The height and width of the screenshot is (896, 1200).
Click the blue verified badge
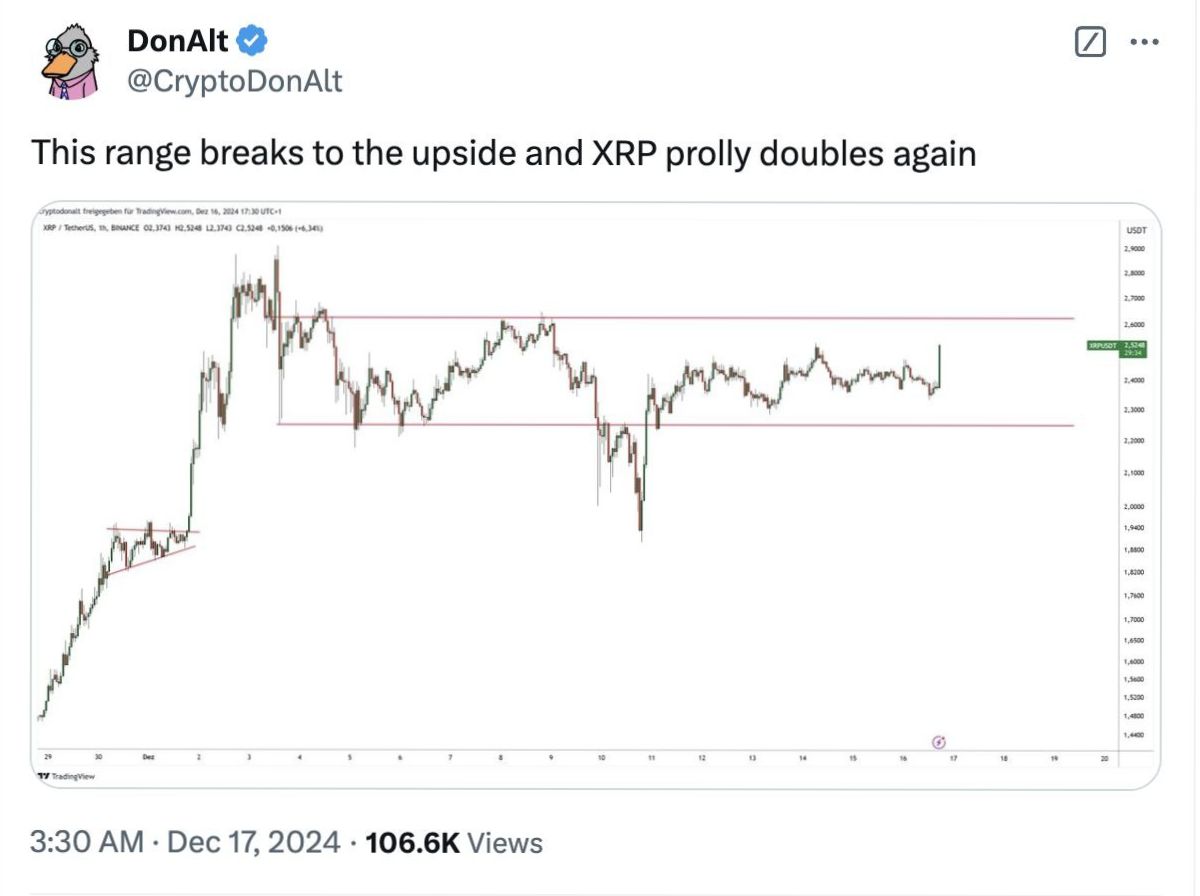click(x=251, y=41)
